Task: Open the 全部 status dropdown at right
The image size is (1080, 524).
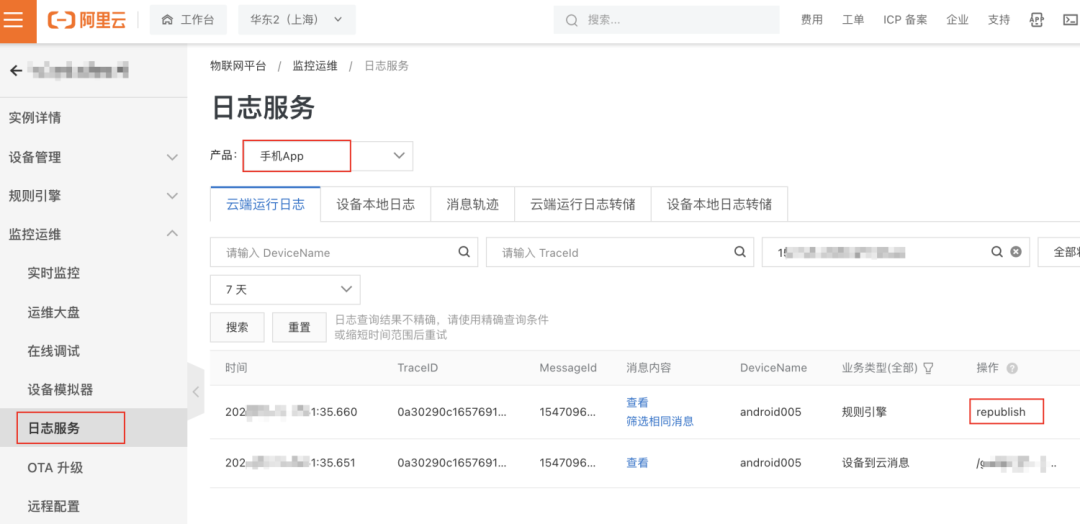Action: click(x=1059, y=252)
